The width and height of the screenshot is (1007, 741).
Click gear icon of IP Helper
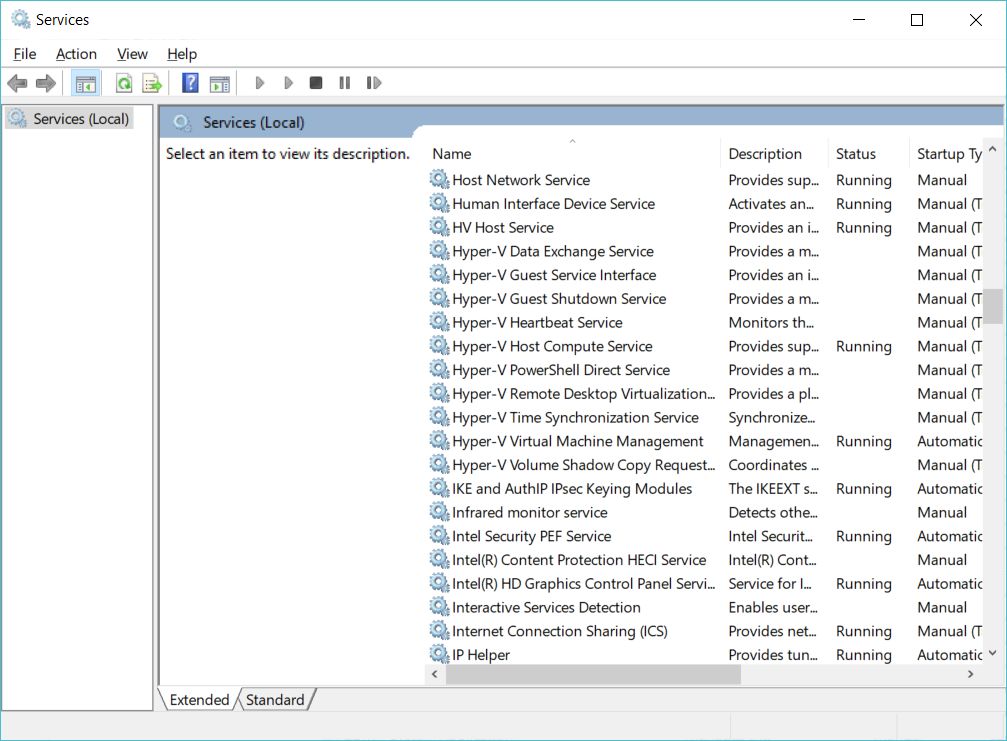click(x=439, y=654)
